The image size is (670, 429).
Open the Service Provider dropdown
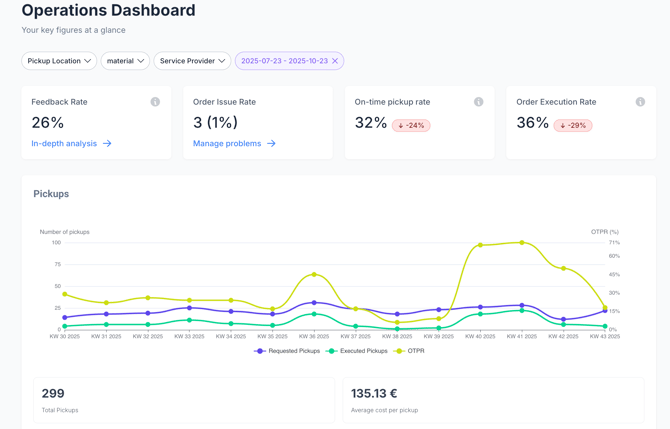192,61
